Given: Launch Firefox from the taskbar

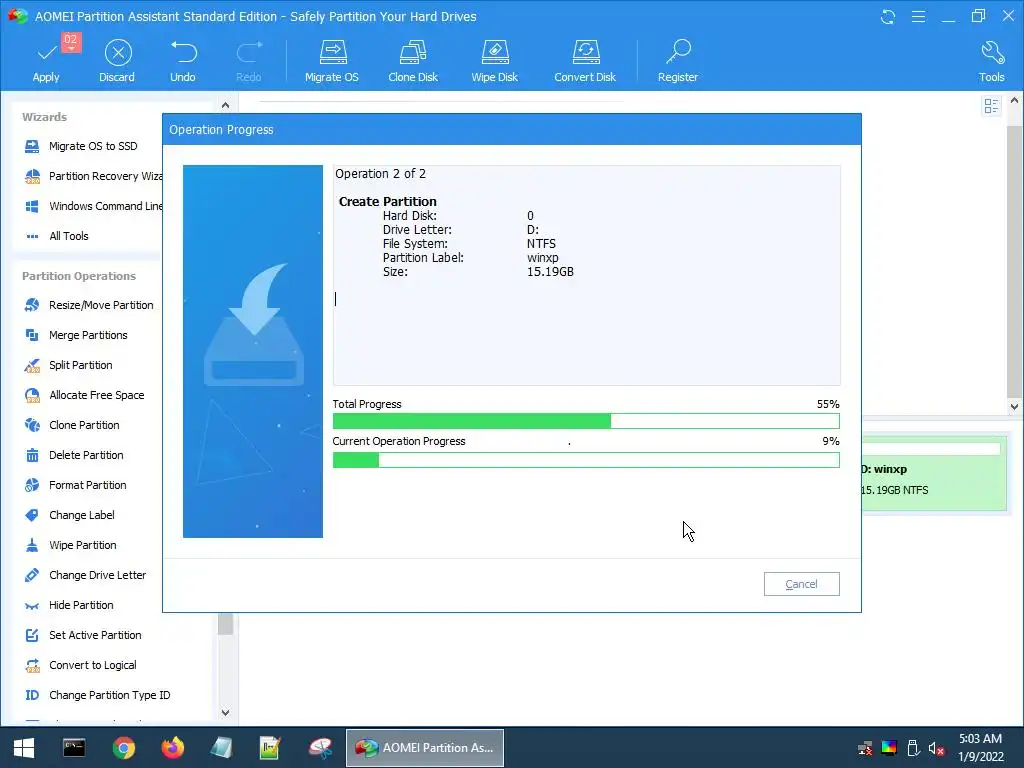Looking at the screenshot, I should click(172, 748).
